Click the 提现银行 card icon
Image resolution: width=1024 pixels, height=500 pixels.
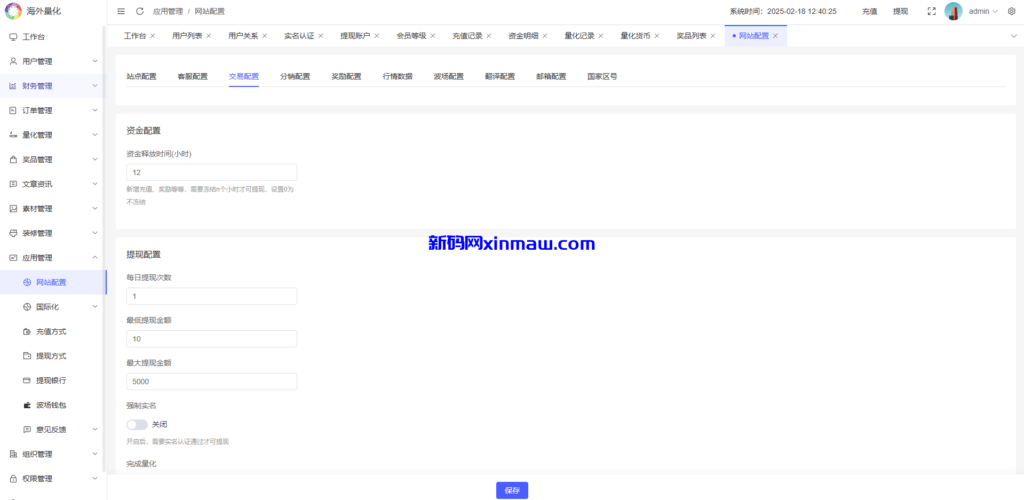click(27, 381)
